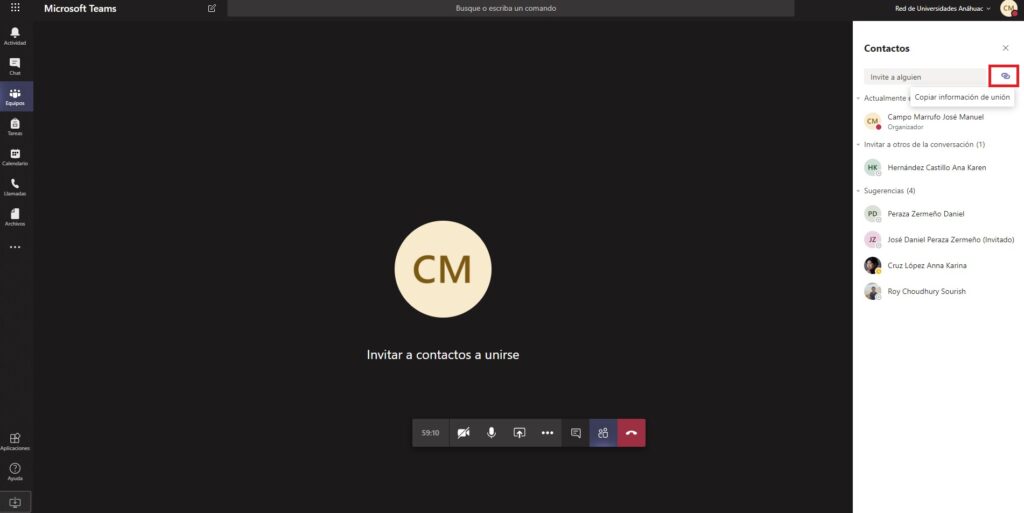Mute the microphone
1024x513 pixels.
491,433
